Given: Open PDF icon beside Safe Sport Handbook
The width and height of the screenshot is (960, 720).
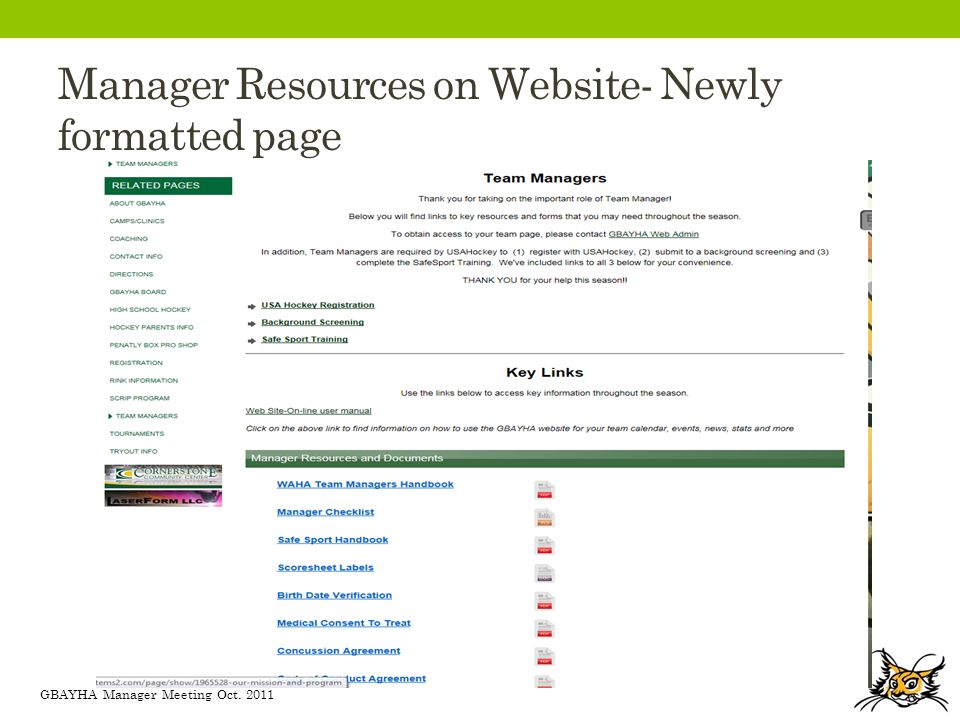Looking at the screenshot, I should (x=544, y=546).
